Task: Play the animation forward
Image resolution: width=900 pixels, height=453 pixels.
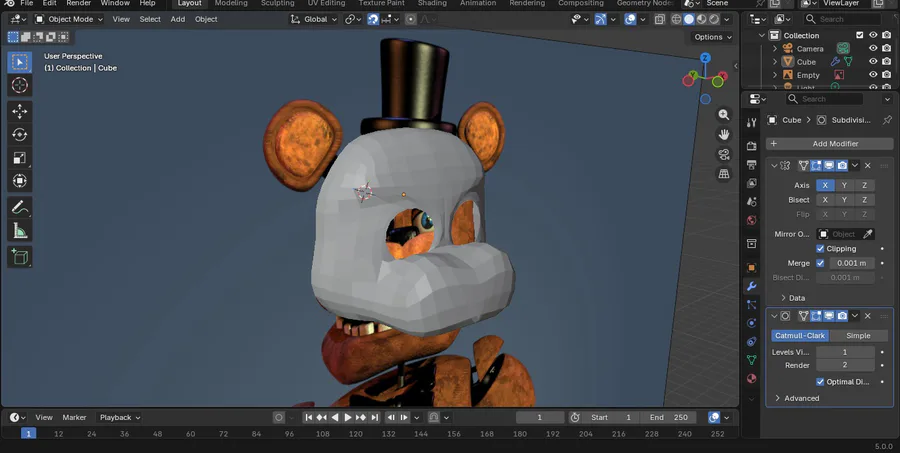Action: (x=348, y=417)
